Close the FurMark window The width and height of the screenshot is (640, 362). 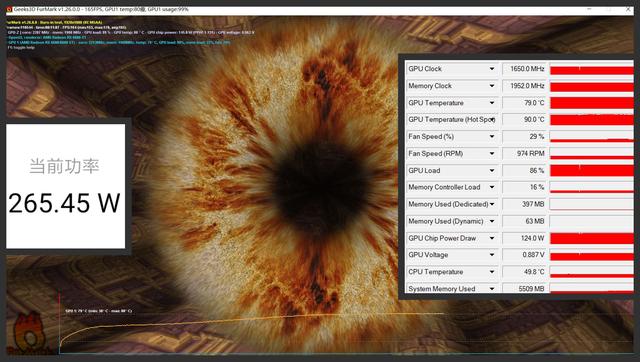pos(628,9)
